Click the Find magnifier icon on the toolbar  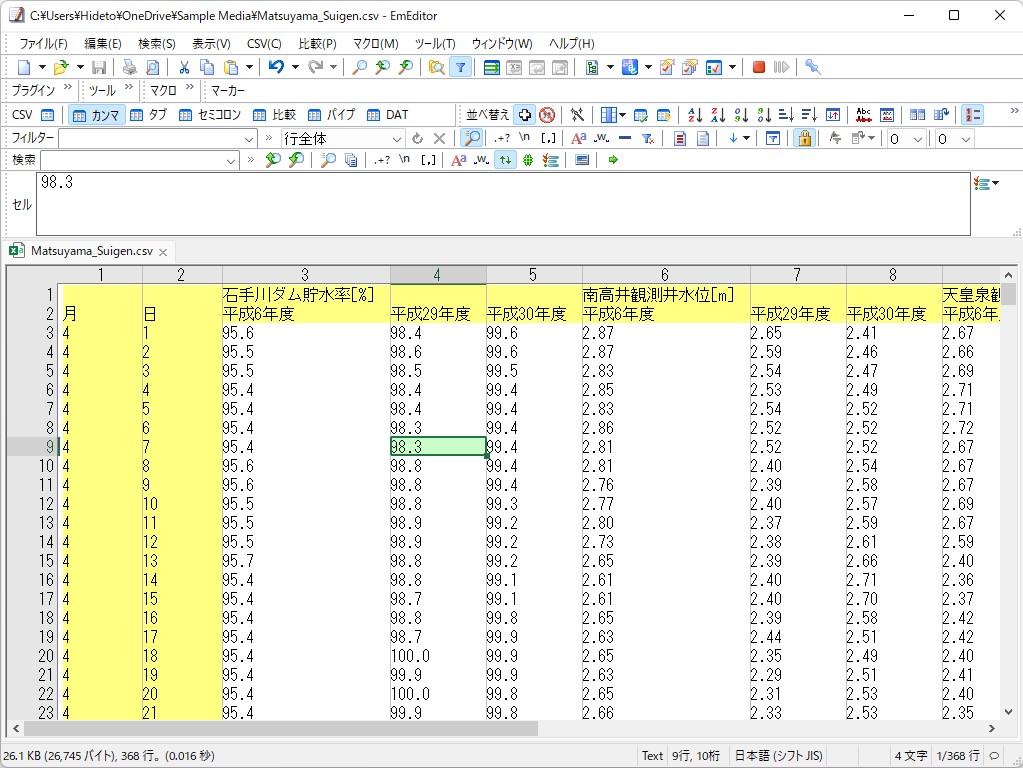tap(360, 66)
